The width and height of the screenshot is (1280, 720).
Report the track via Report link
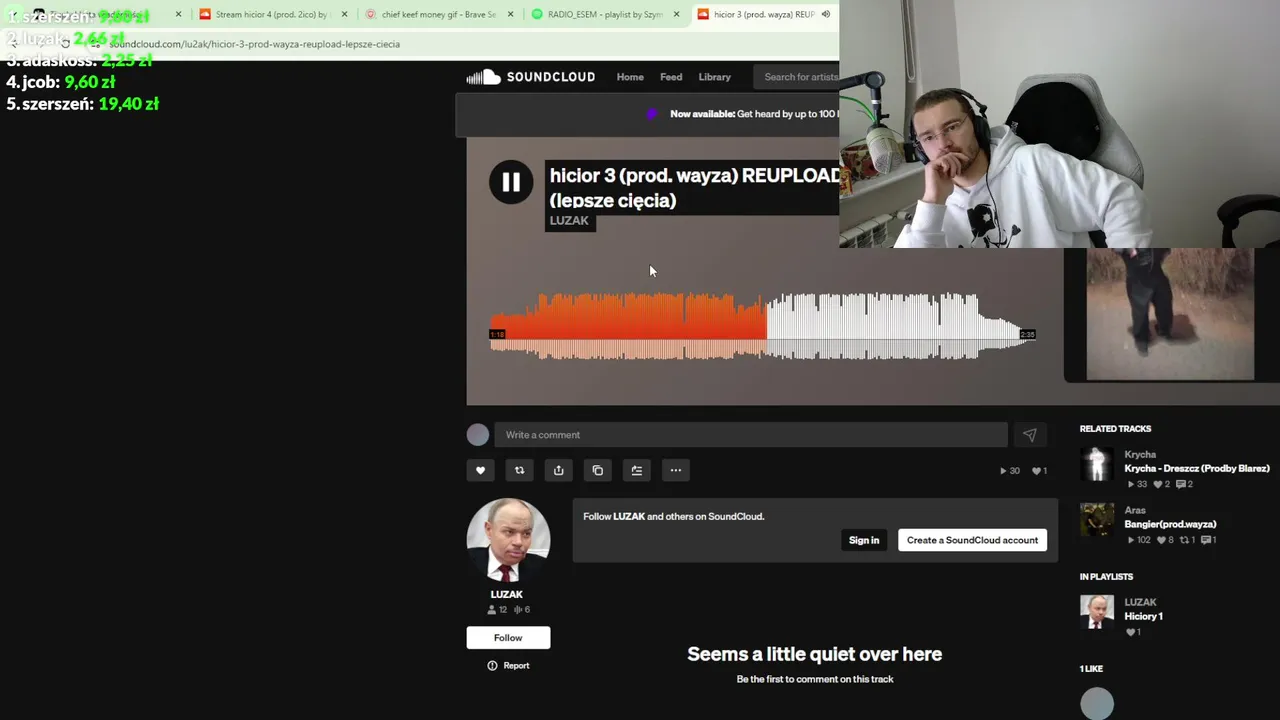508,666
